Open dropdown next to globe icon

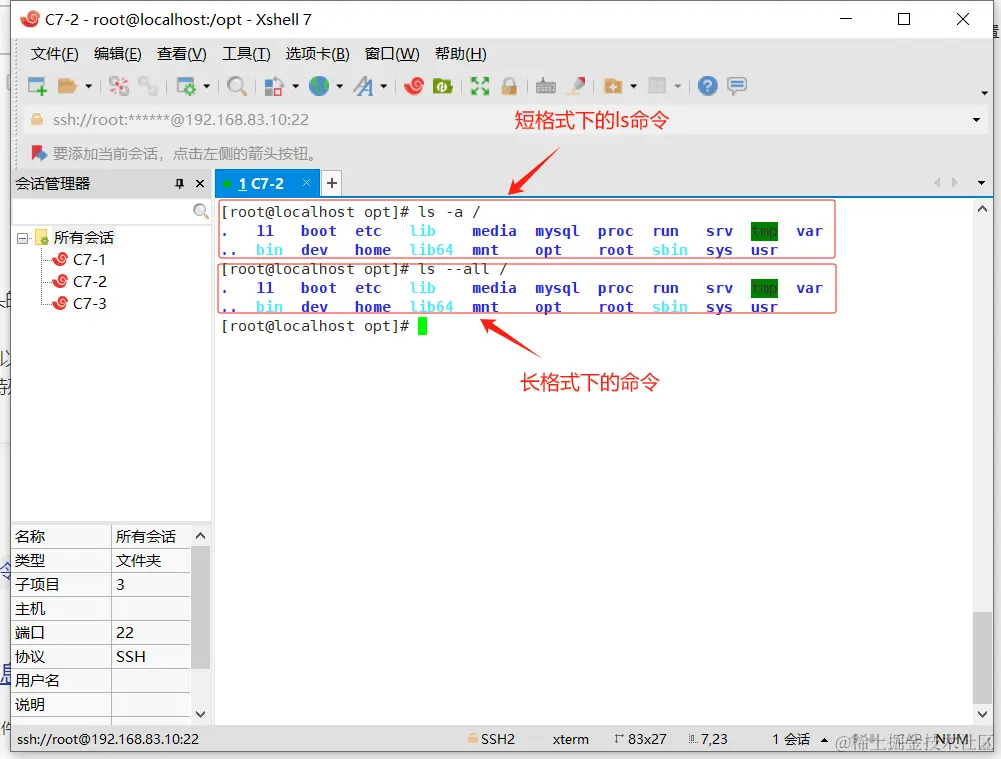point(339,86)
